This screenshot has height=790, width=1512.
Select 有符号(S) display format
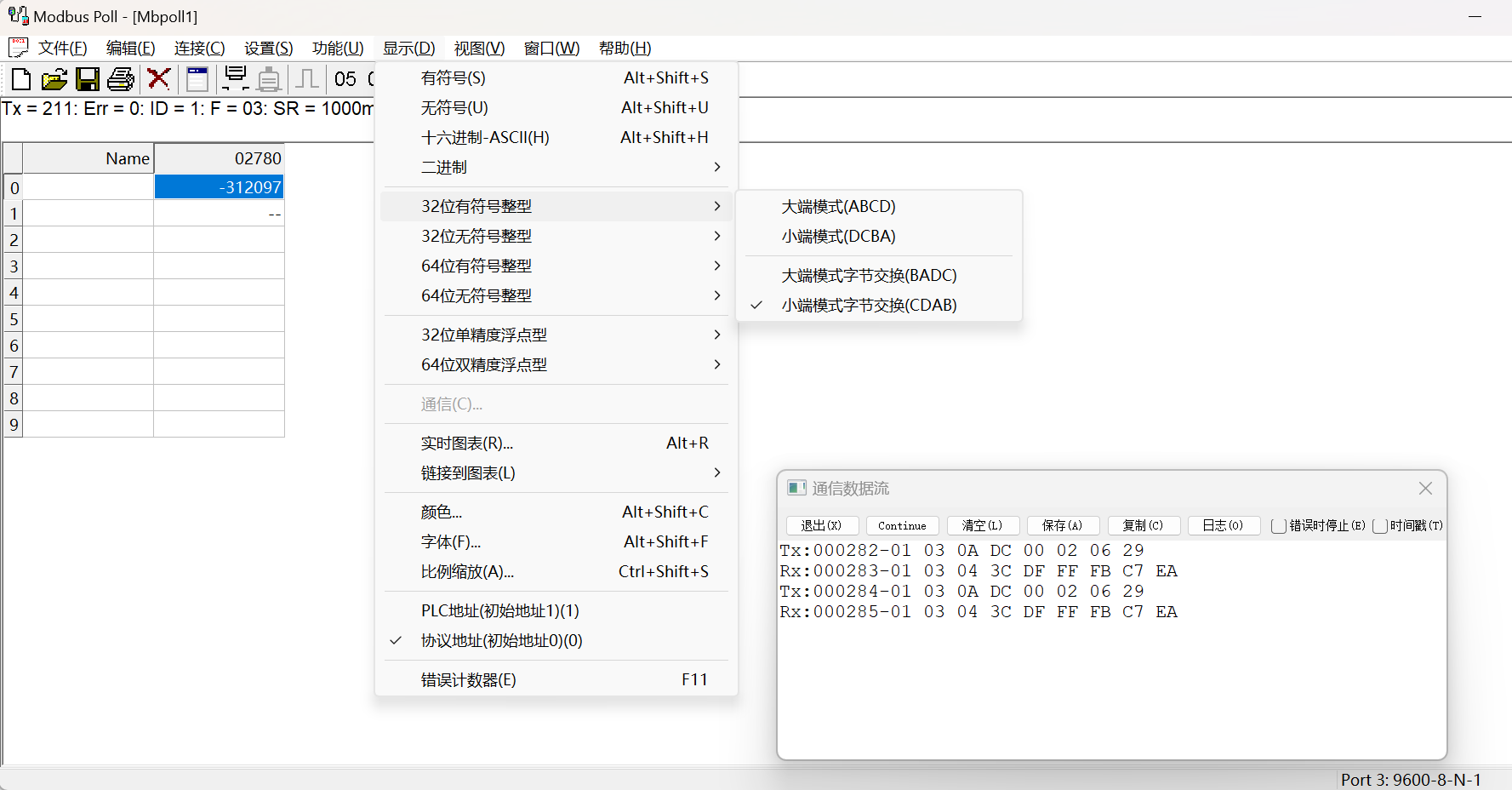coord(556,77)
